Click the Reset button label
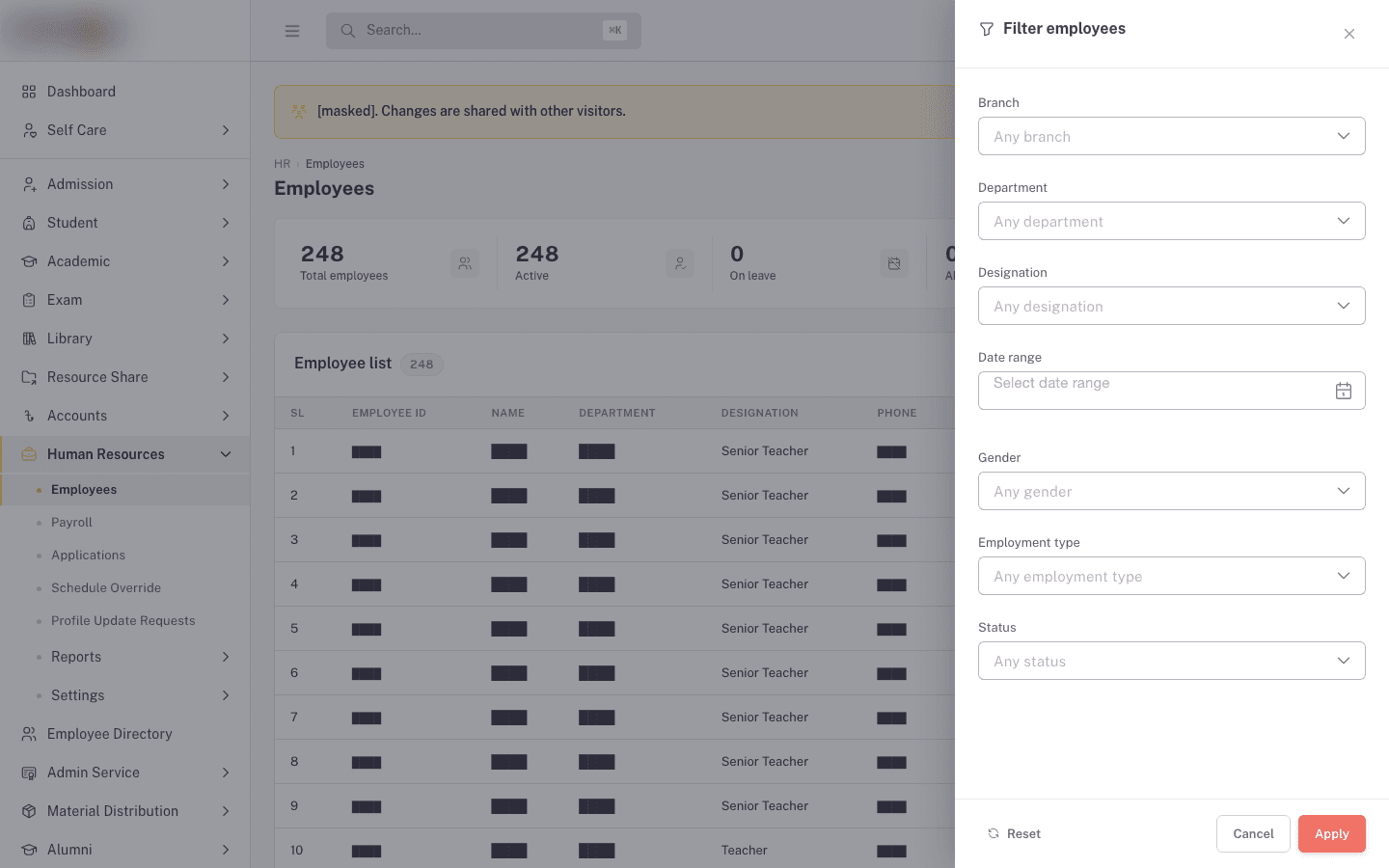Viewport: 1389px width, 868px height. point(1023,833)
